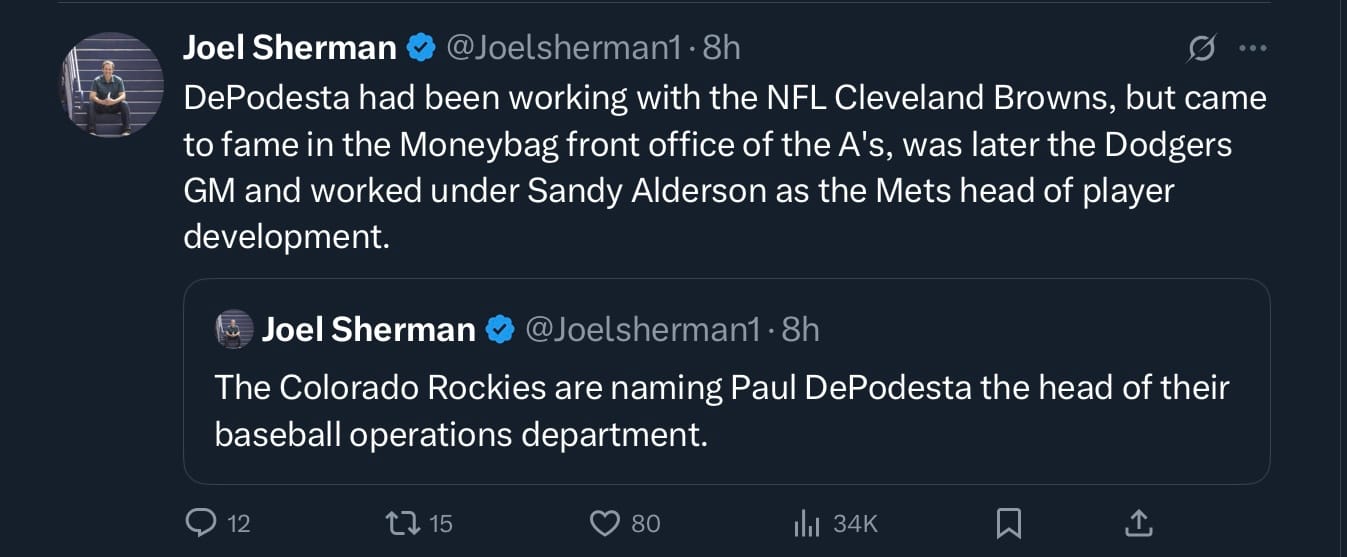Click the 34K views count
Image resolution: width=1347 pixels, height=557 pixels.
[x=855, y=523]
